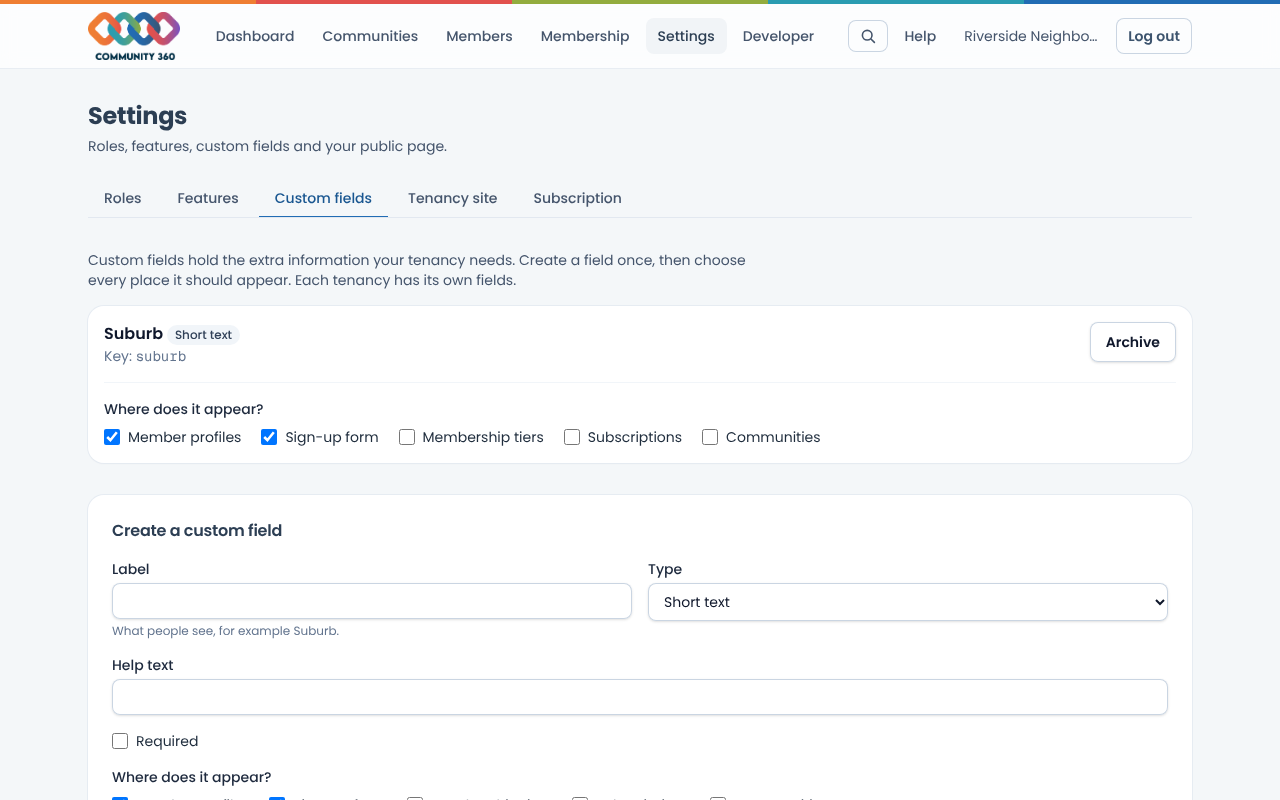Viewport: 1280px width, 800px height.
Task: Click the hint "What people see, for example Suburb."
Action: click(x=226, y=631)
